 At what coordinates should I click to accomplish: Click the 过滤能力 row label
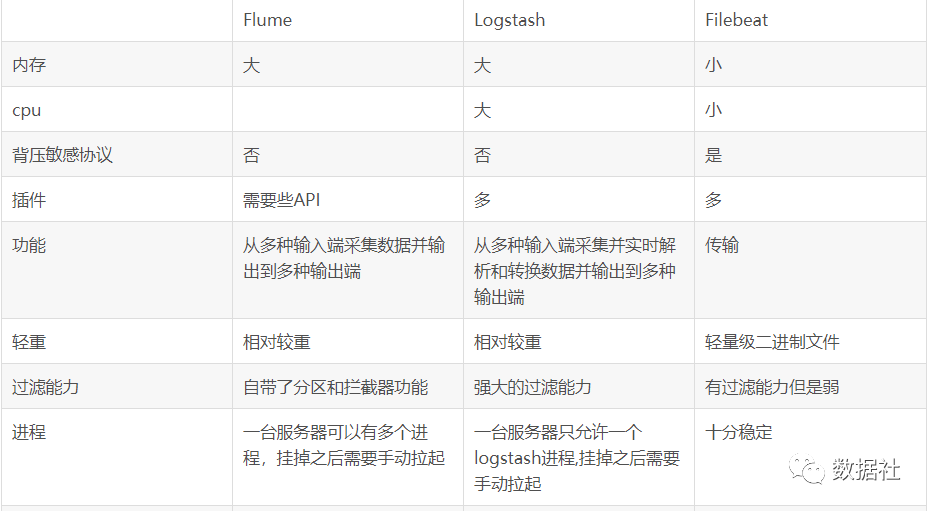[x=46, y=387]
